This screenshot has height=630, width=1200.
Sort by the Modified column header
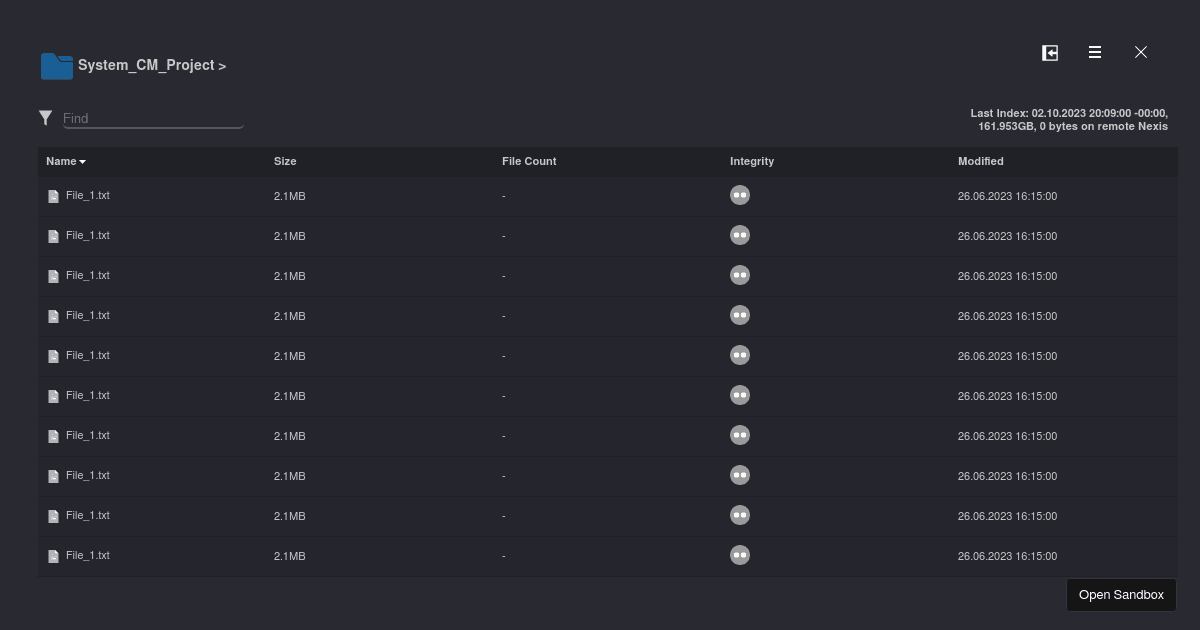pyautogui.click(x=980, y=161)
